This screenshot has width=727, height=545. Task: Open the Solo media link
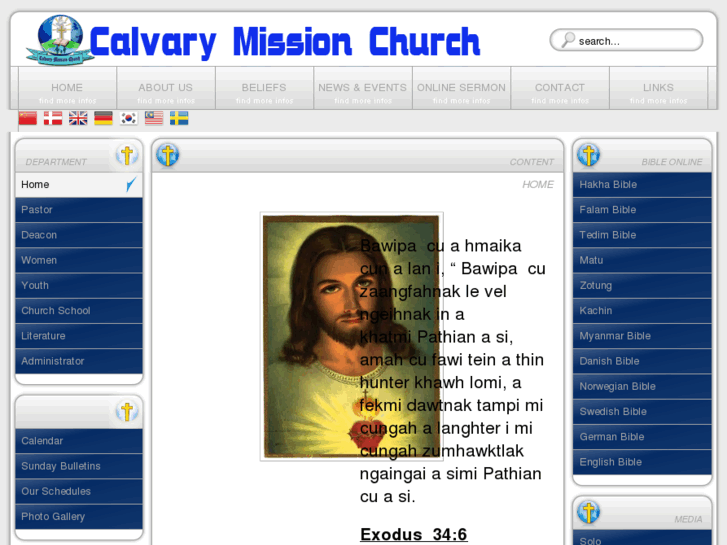click(x=642, y=539)
